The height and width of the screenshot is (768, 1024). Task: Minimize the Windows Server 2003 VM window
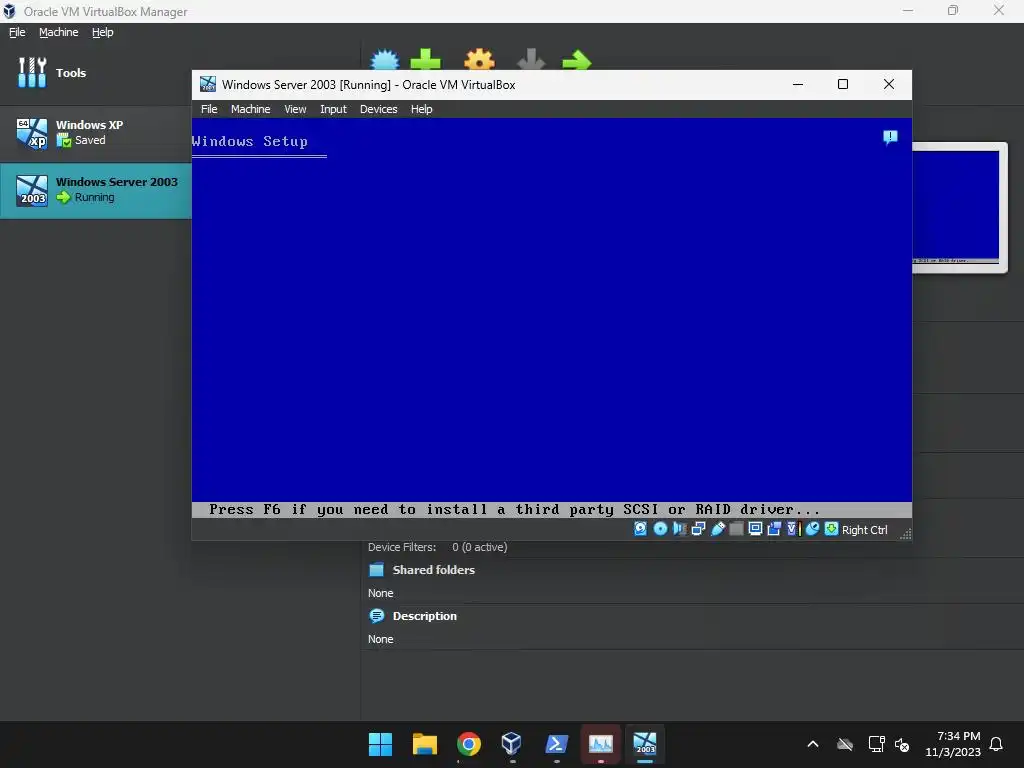pyautogui.click(x=798, y=84)
